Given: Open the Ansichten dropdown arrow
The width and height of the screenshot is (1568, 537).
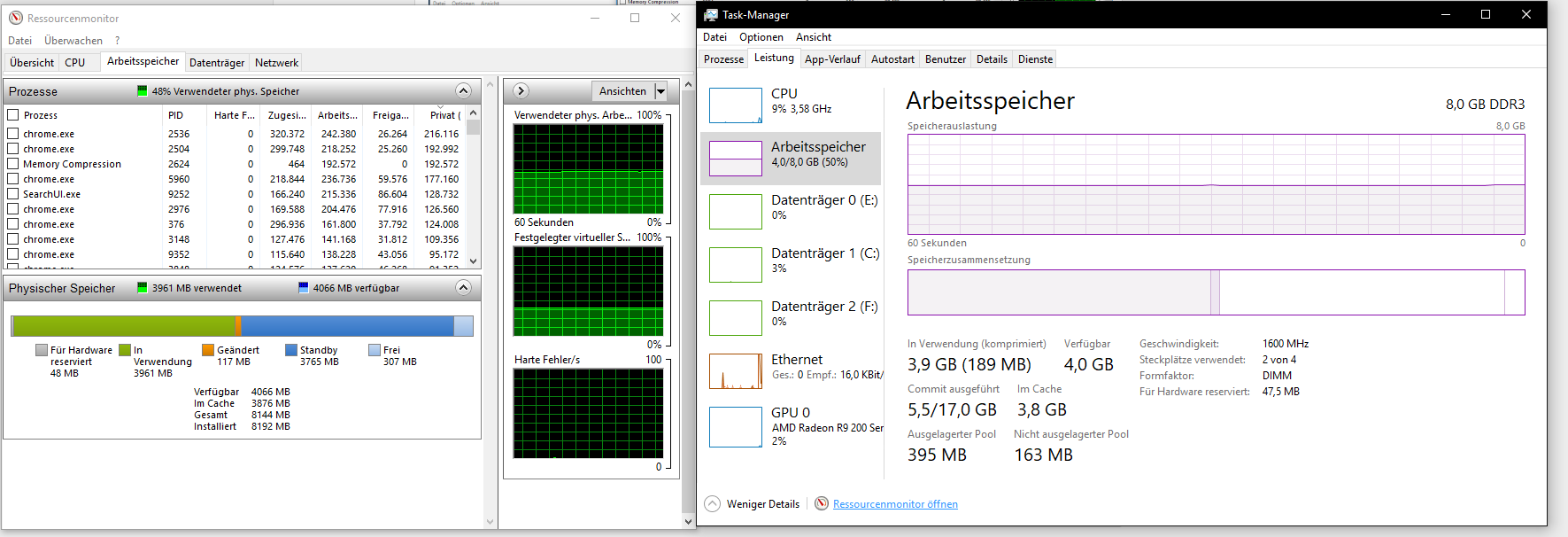Looking at the screenshot, I should (660, 91).
